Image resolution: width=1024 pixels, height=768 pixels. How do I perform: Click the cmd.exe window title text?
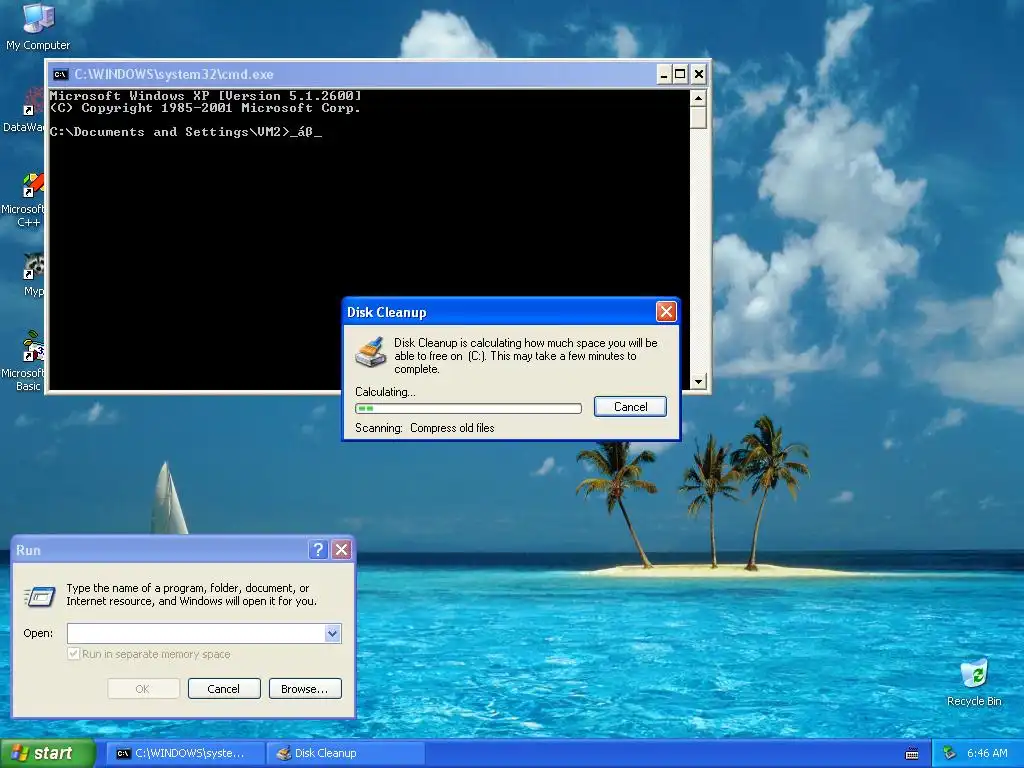coord(174,74)
